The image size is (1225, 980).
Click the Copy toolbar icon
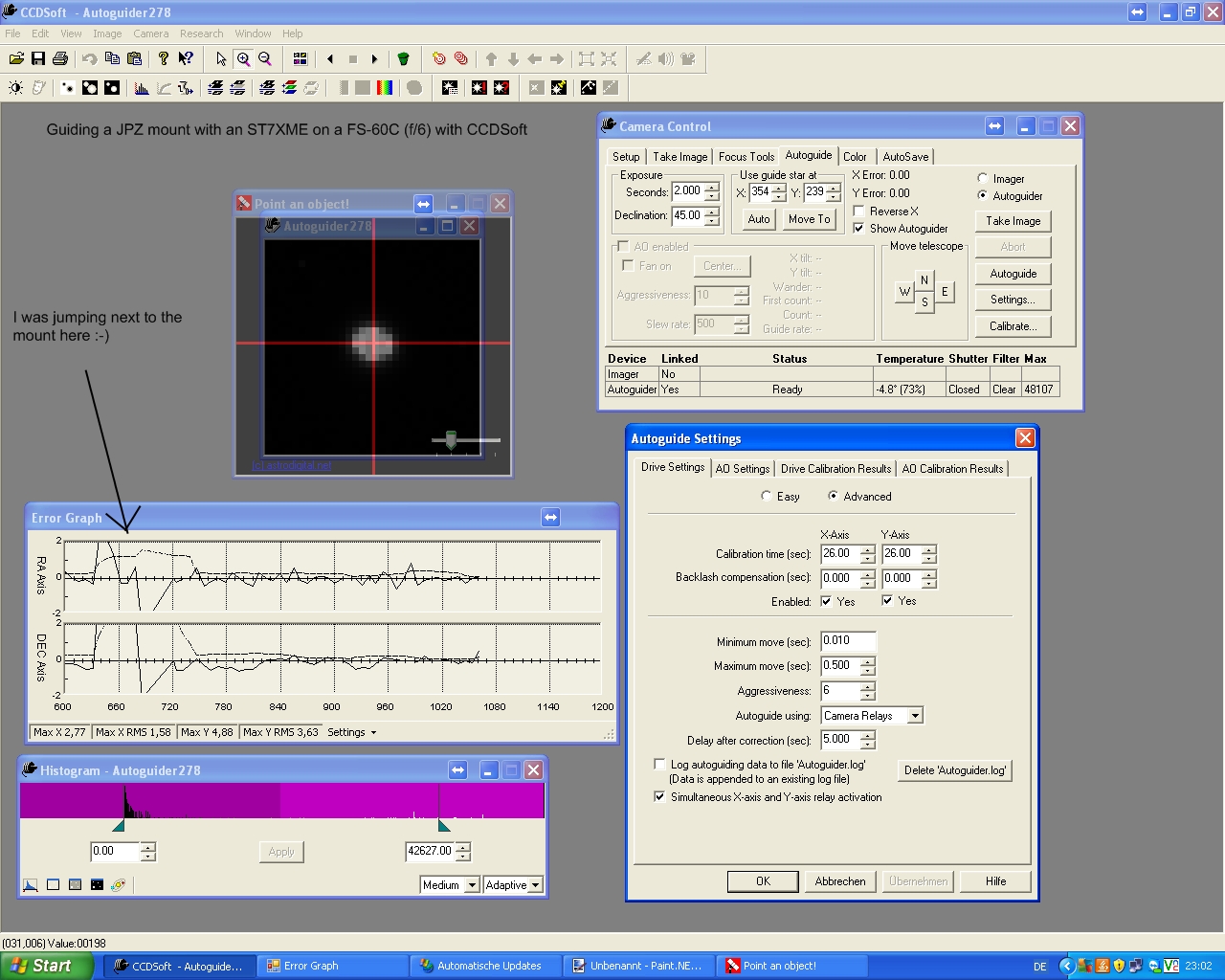[112, 58]
